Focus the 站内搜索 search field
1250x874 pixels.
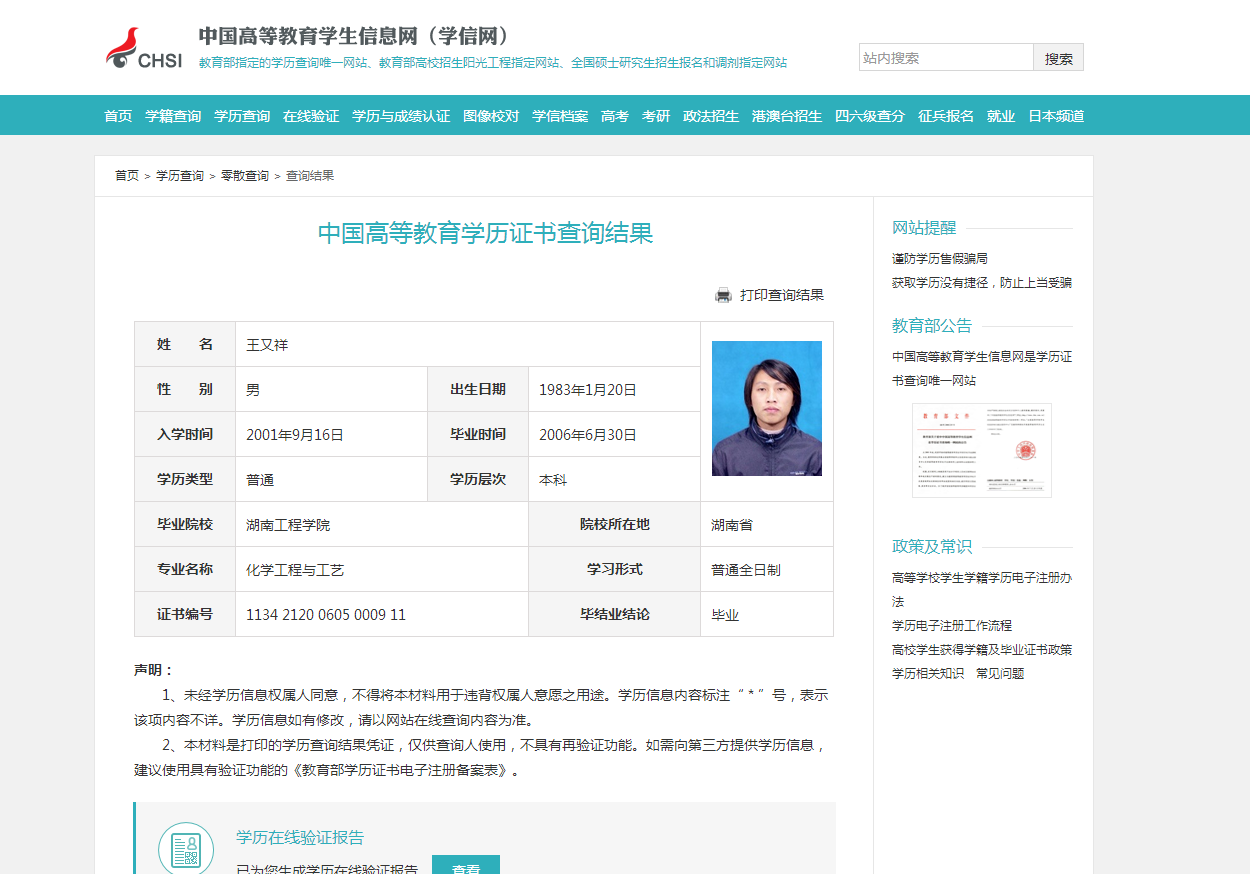946,58
